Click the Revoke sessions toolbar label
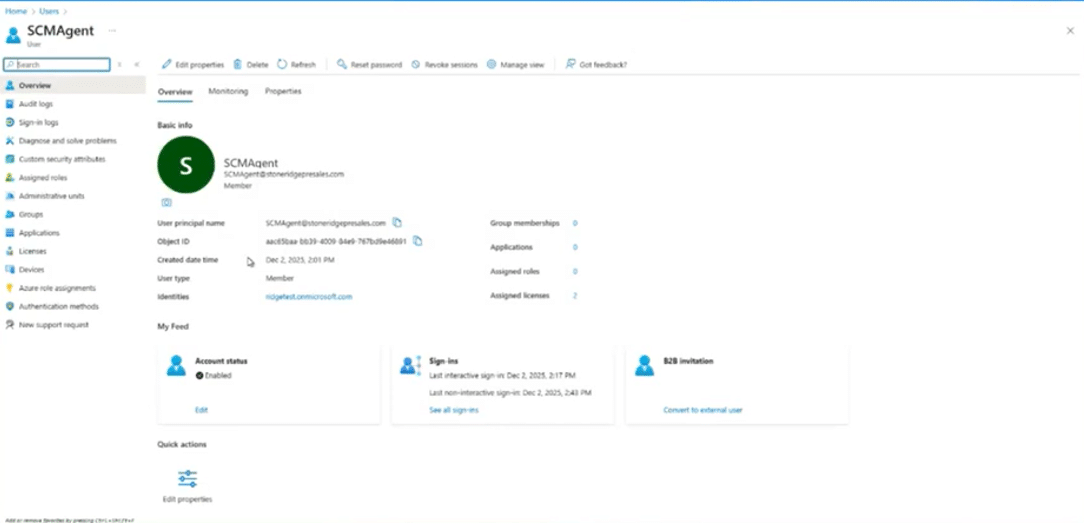The width and height of the screenshot is (1084, 529). [451, 65]
